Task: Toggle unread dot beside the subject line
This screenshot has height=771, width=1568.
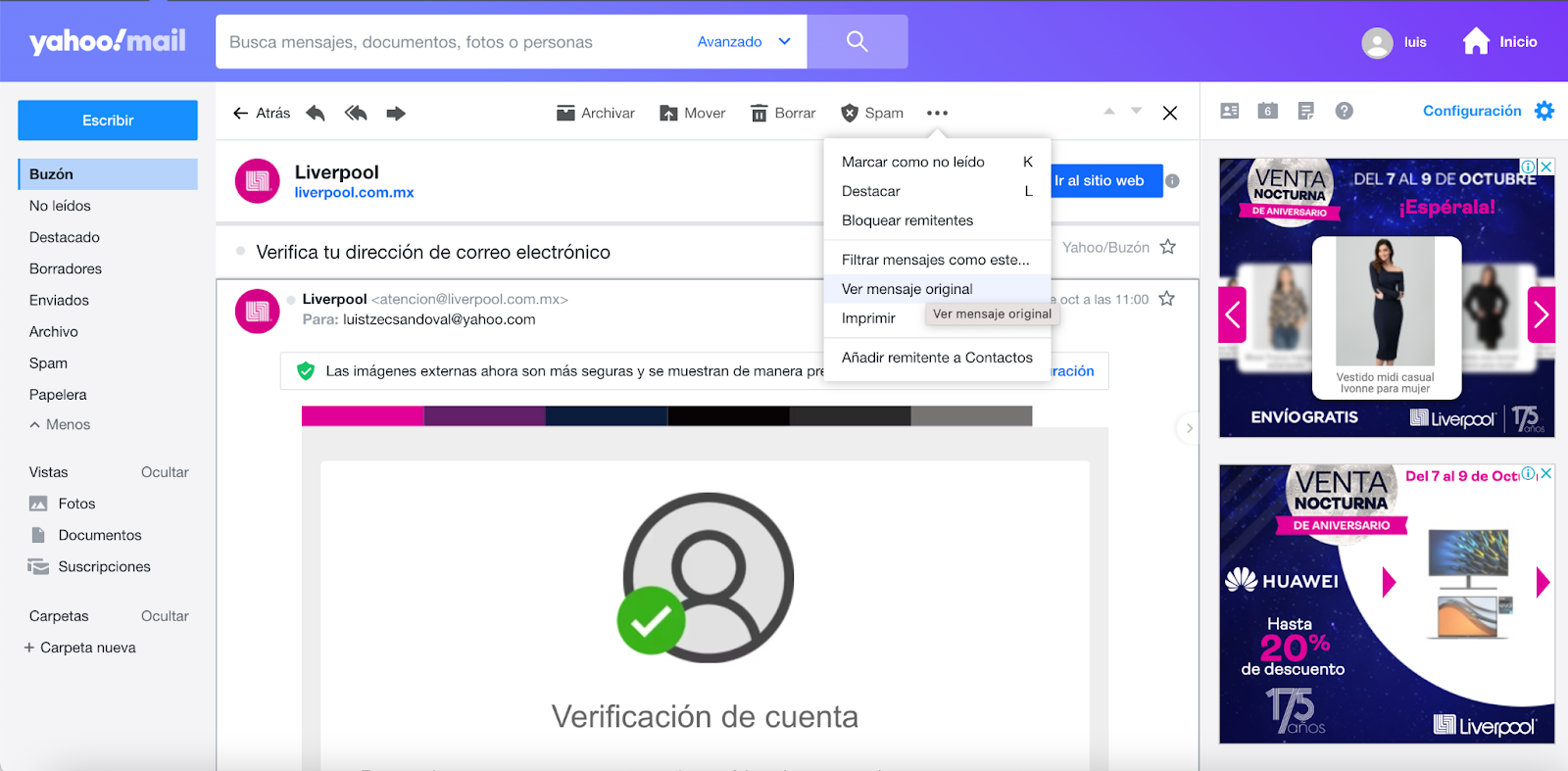Action: click(241, 252)
